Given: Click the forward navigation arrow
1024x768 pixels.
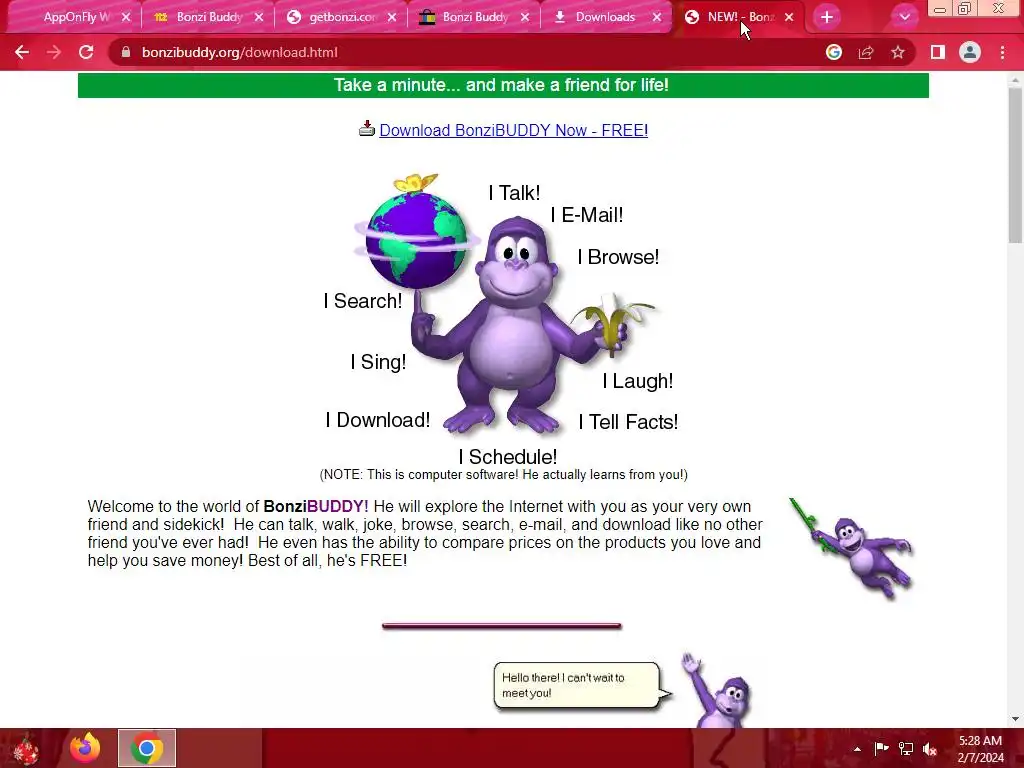Looking at the screenshot, I should (x=54, y=52).
